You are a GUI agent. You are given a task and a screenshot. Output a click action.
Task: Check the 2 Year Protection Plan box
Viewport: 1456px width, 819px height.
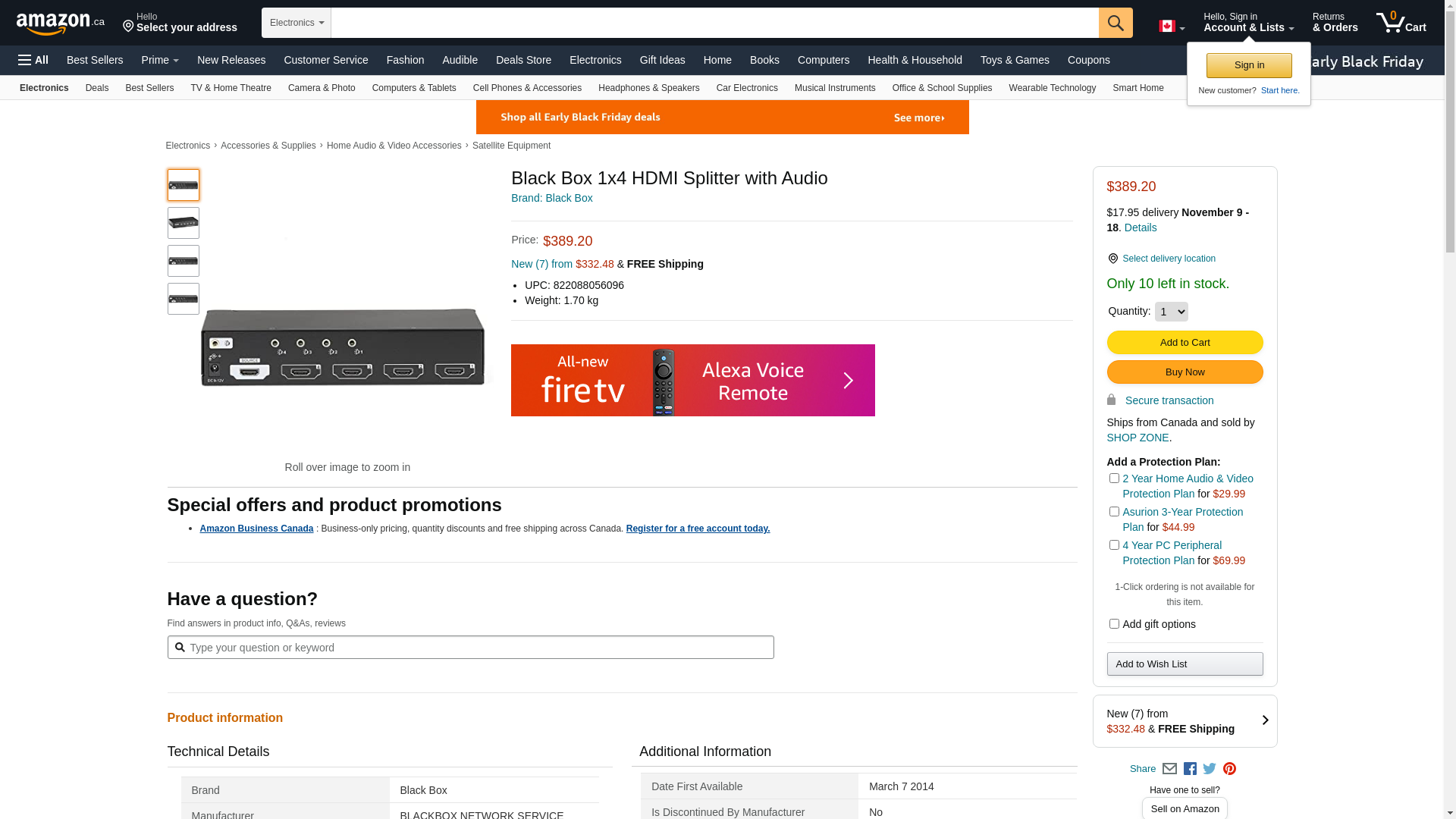pos(1114,479)
